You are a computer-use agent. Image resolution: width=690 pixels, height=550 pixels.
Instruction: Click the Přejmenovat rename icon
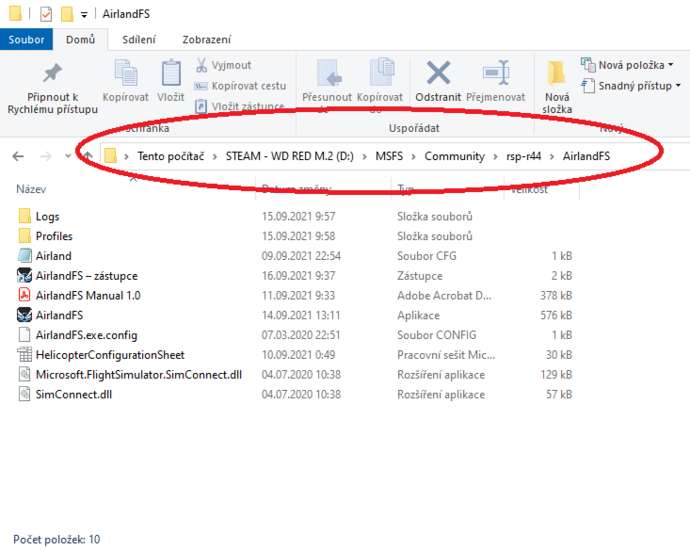(x=496, y=72)
